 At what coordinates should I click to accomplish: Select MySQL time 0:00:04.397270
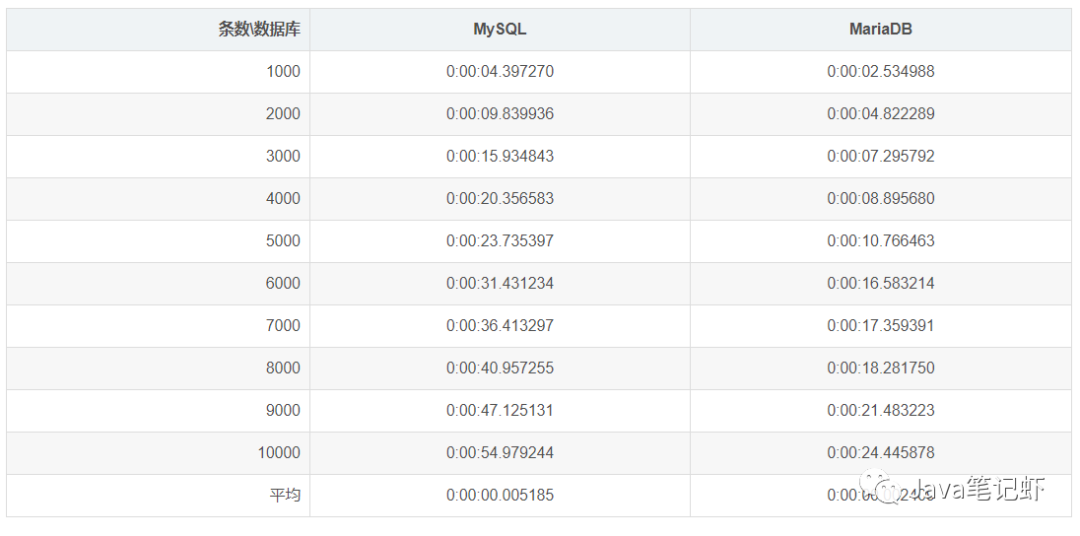pos(499,72)
